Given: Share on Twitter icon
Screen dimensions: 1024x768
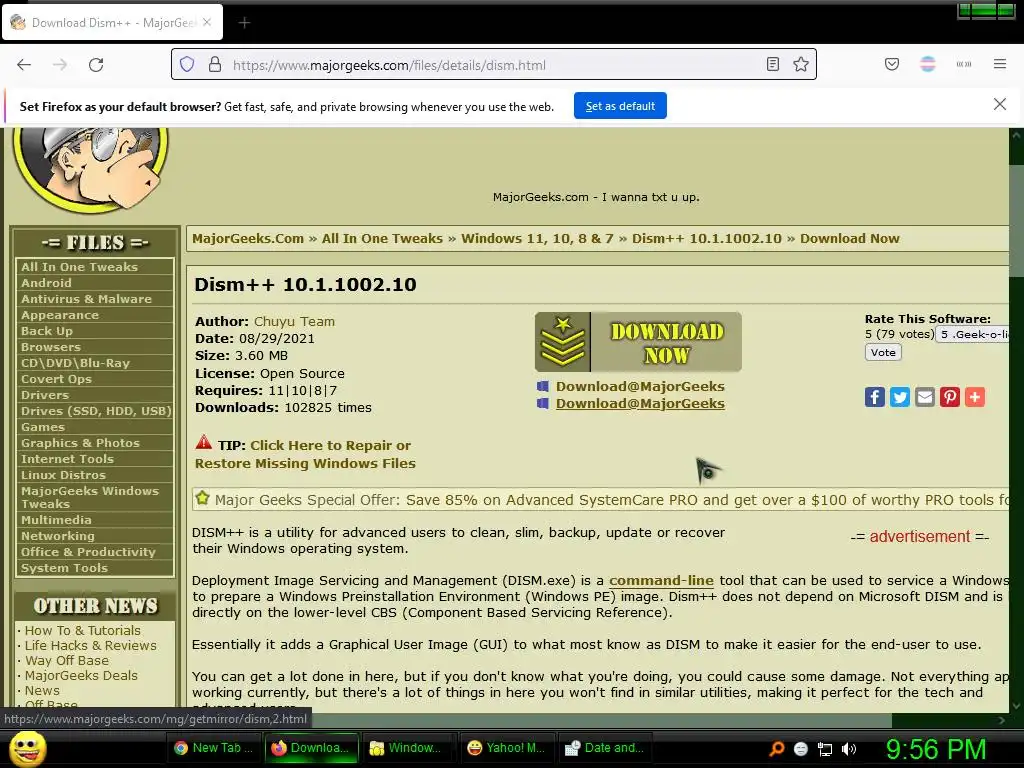Looking at the screenshot, I should 900,397.
